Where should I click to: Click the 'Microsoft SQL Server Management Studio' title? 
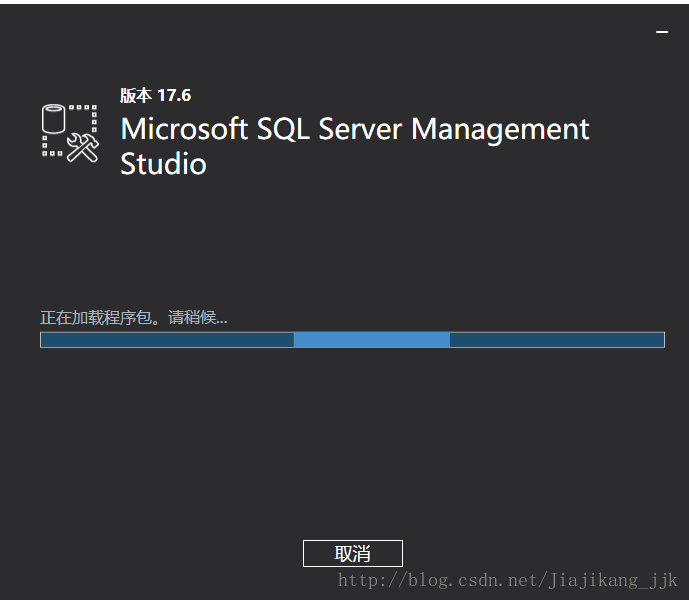click(355, 146)
